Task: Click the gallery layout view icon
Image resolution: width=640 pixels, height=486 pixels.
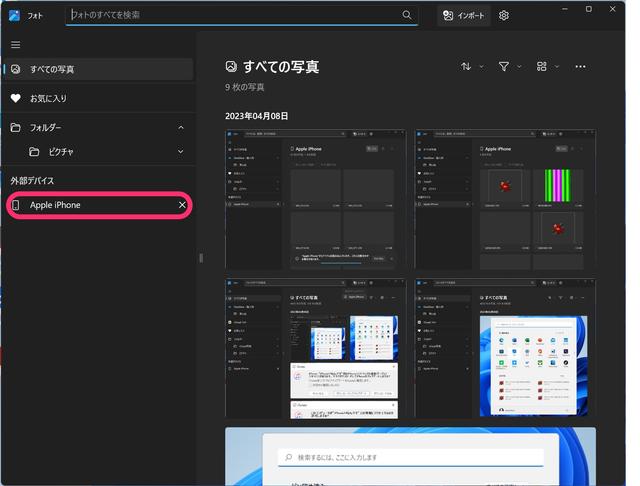Action: coord(542,66)
